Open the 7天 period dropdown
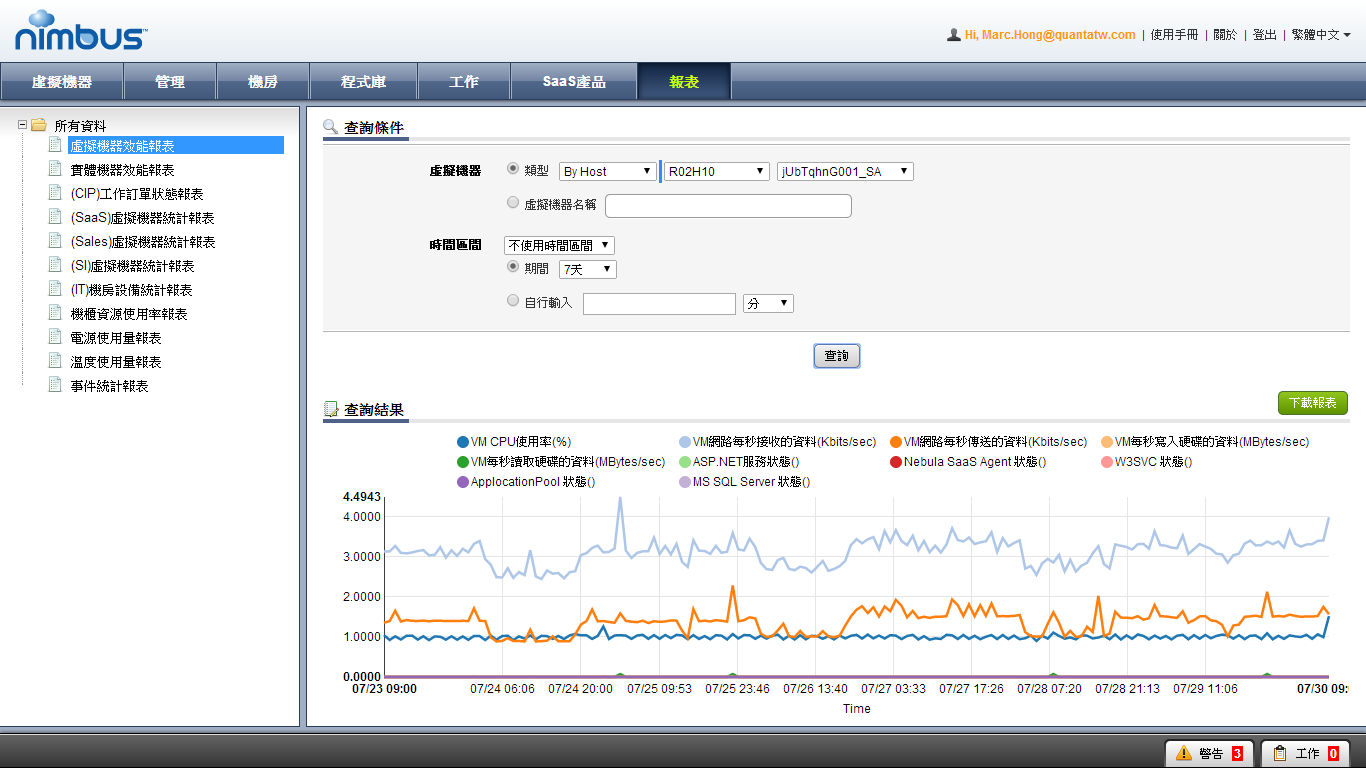This screenshot has height=768, width=1366. (587, 269)
